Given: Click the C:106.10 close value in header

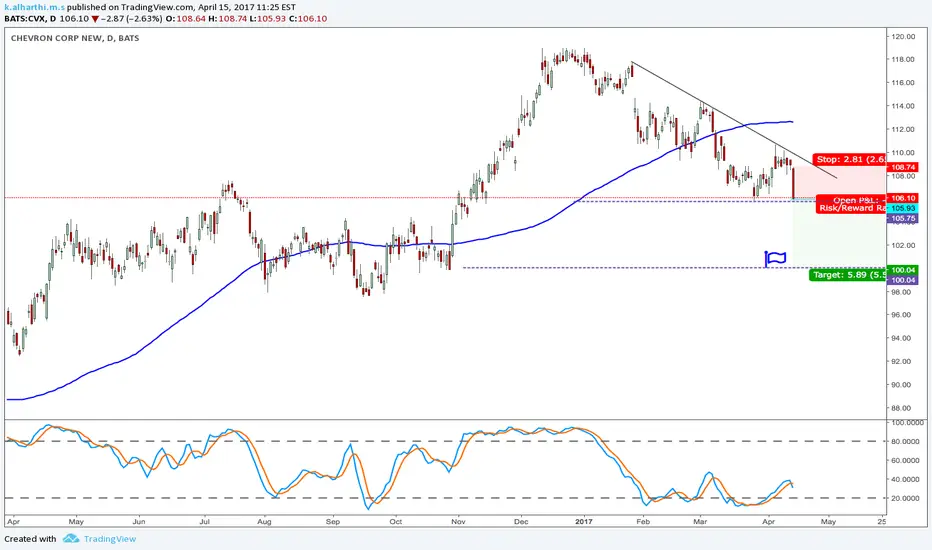Looking at the screenshot, I should (308, 18).
